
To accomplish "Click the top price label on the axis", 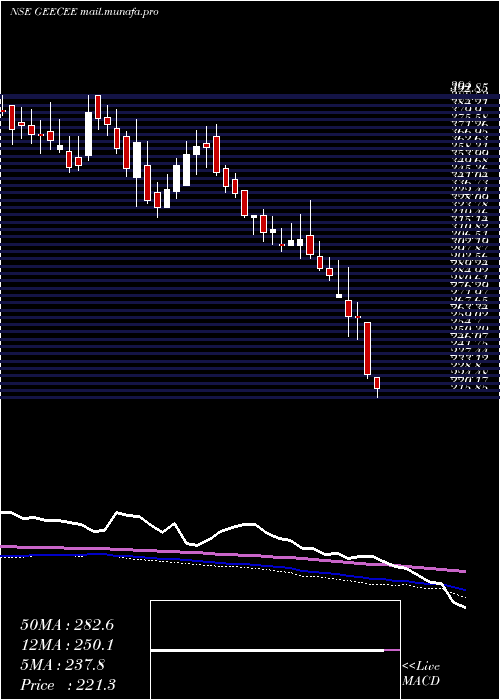I will 469,88.
